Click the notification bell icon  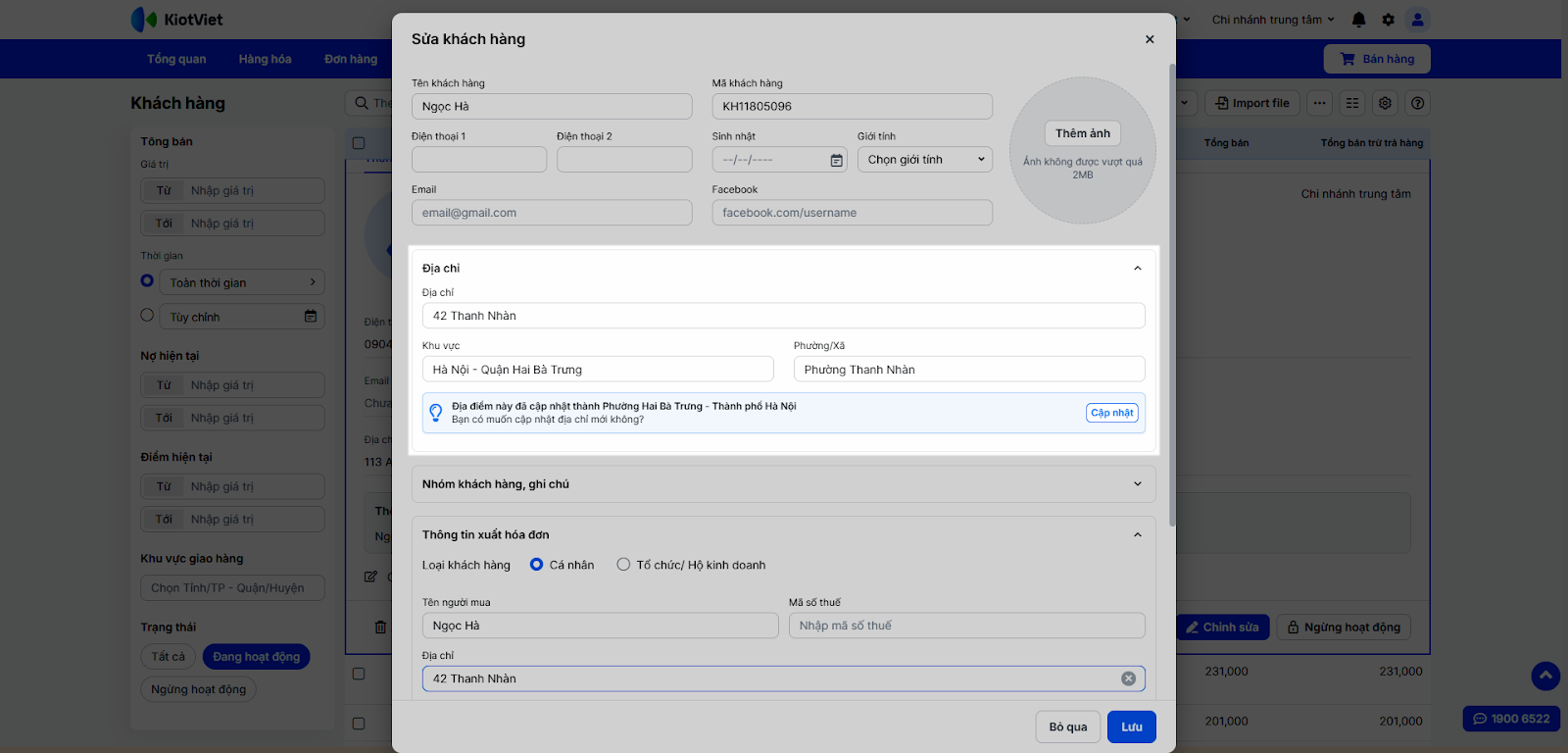pos(1358,20)
